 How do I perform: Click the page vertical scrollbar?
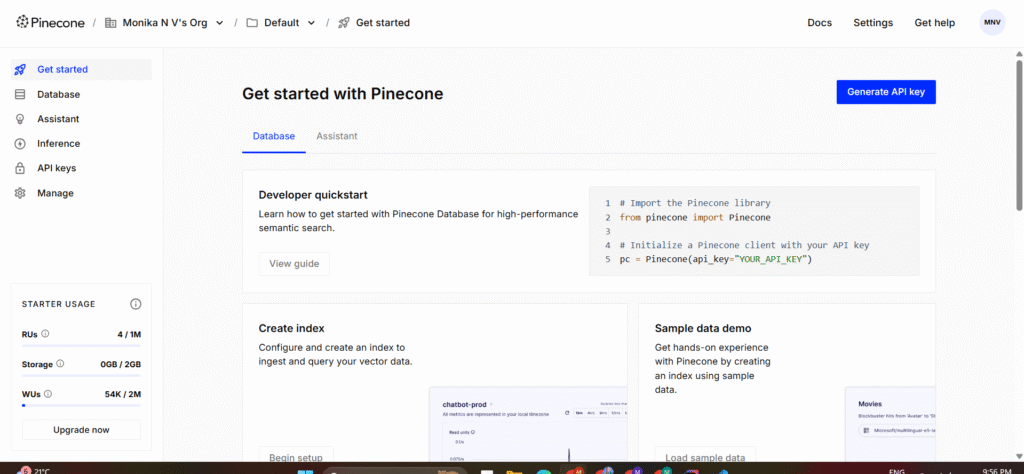click(x=1019, y=135)
